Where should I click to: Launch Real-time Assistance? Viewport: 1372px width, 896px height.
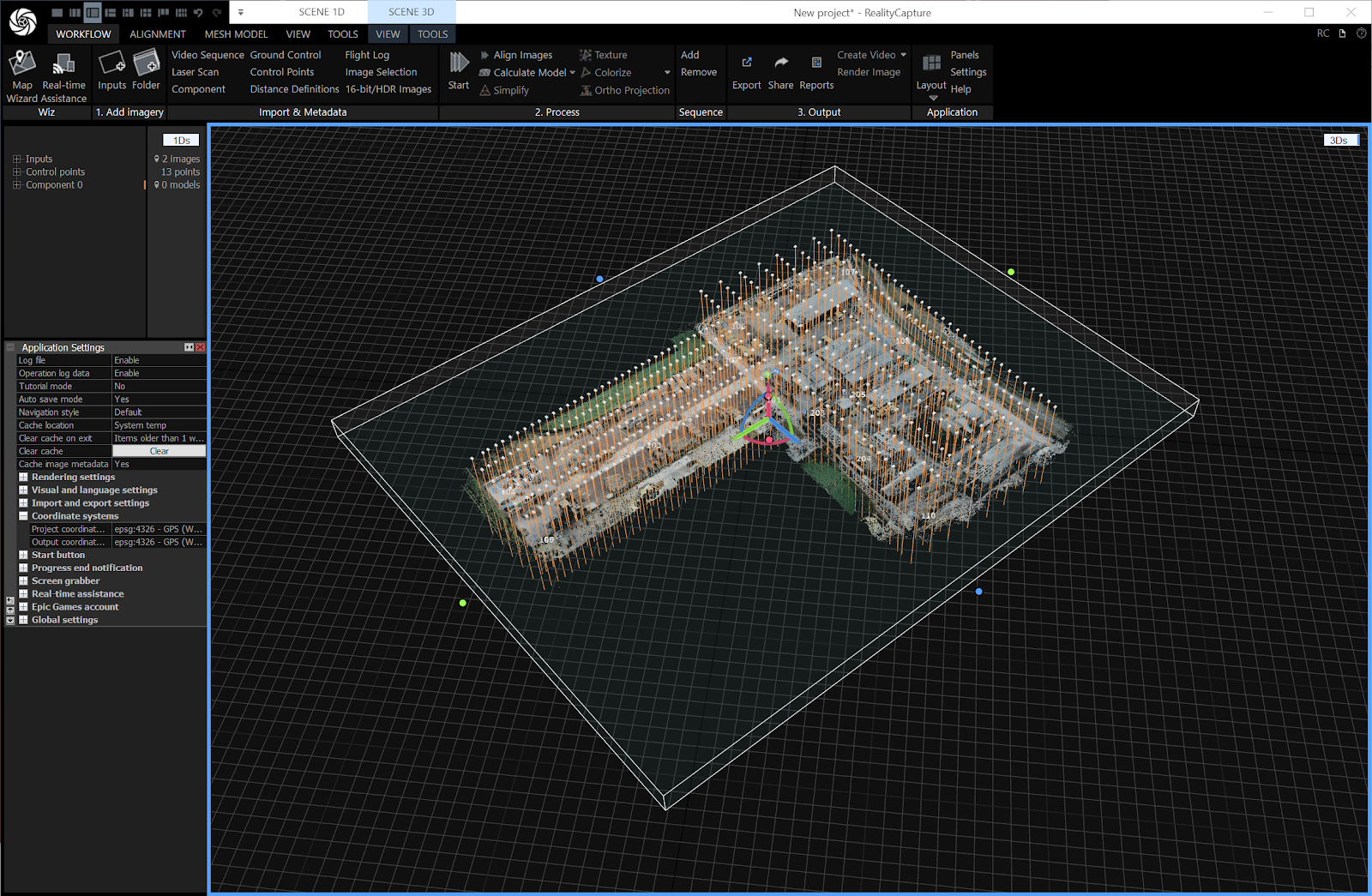[64, 75]
